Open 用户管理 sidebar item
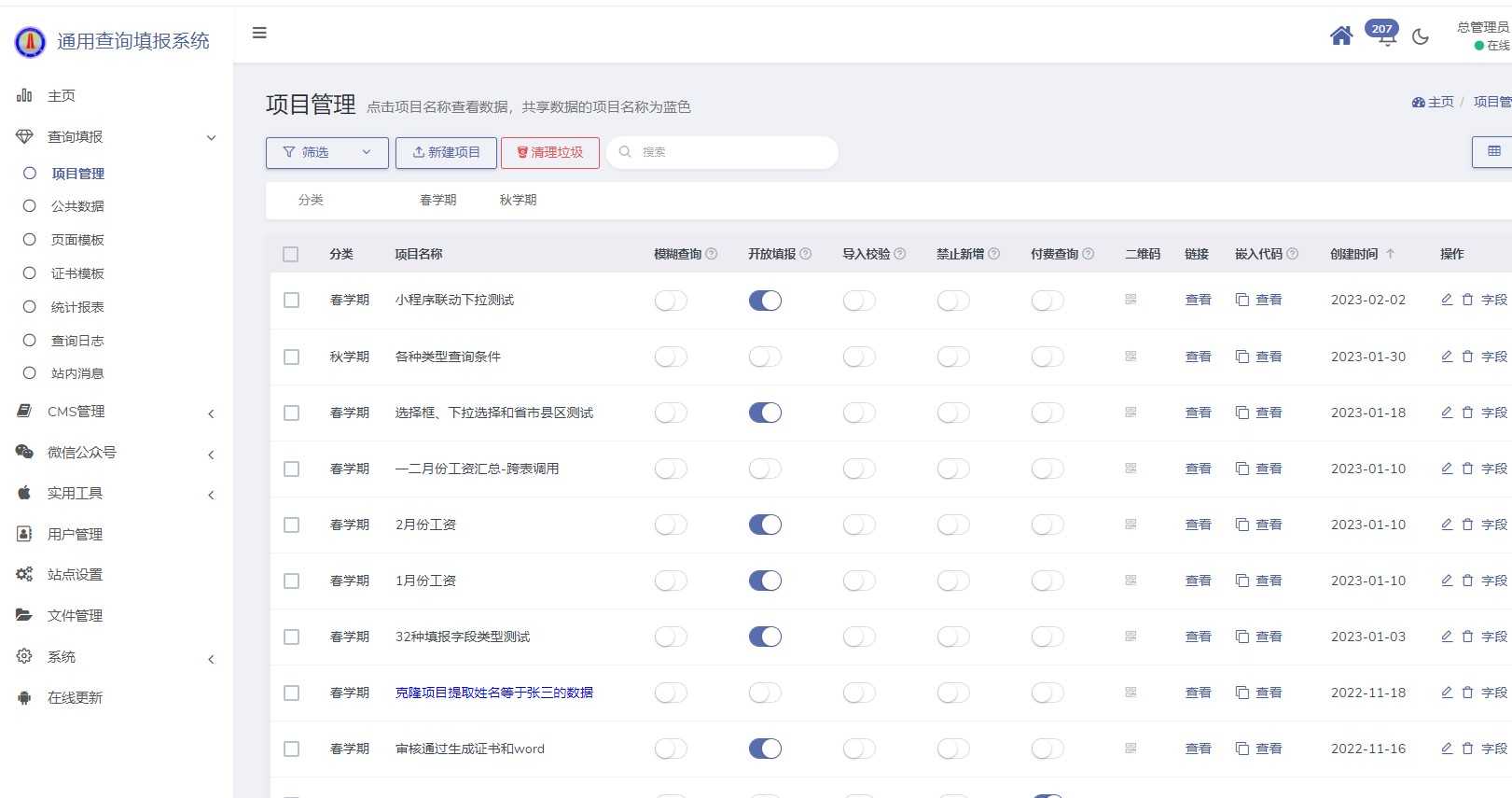This screenshot has height=798, width=1512. tap(75, 534)
